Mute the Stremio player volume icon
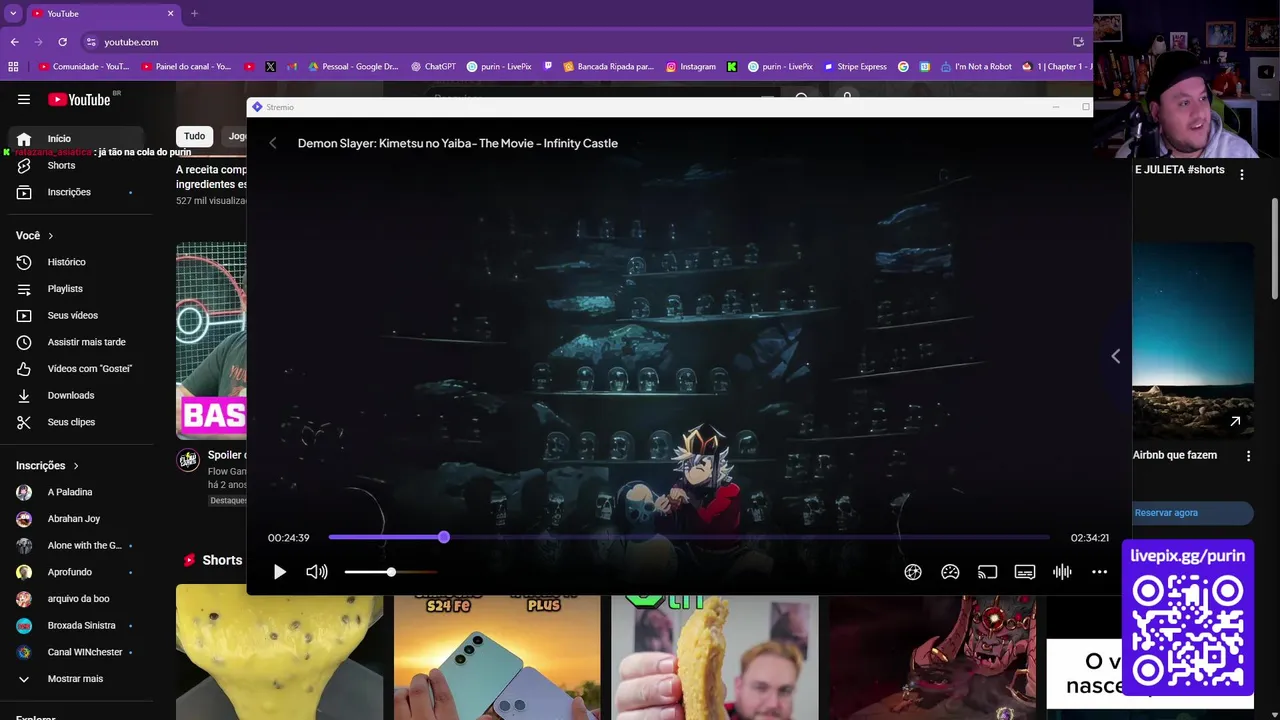Viewport: 1280px width, 720px height. pyautogui.click(x=317, y=572)
